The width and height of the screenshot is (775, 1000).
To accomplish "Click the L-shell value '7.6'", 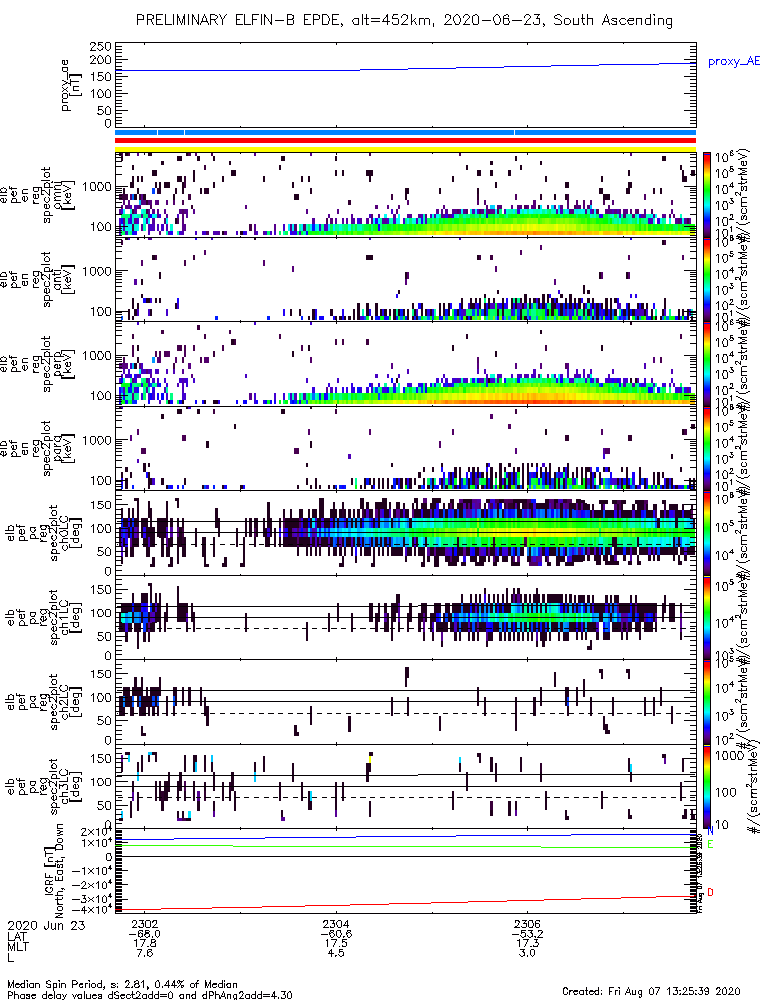I will pyautogui.click(x=144, y=953).
